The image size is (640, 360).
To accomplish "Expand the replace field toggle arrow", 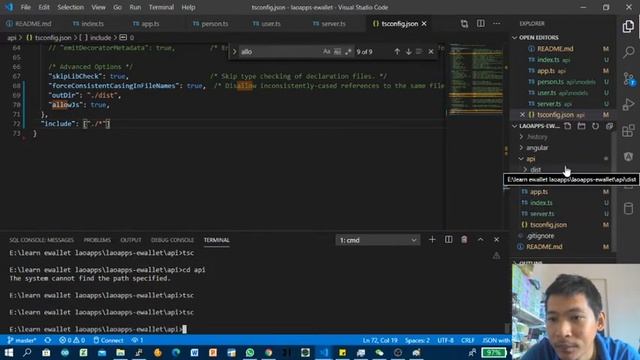I will click(x=234, y=52).
